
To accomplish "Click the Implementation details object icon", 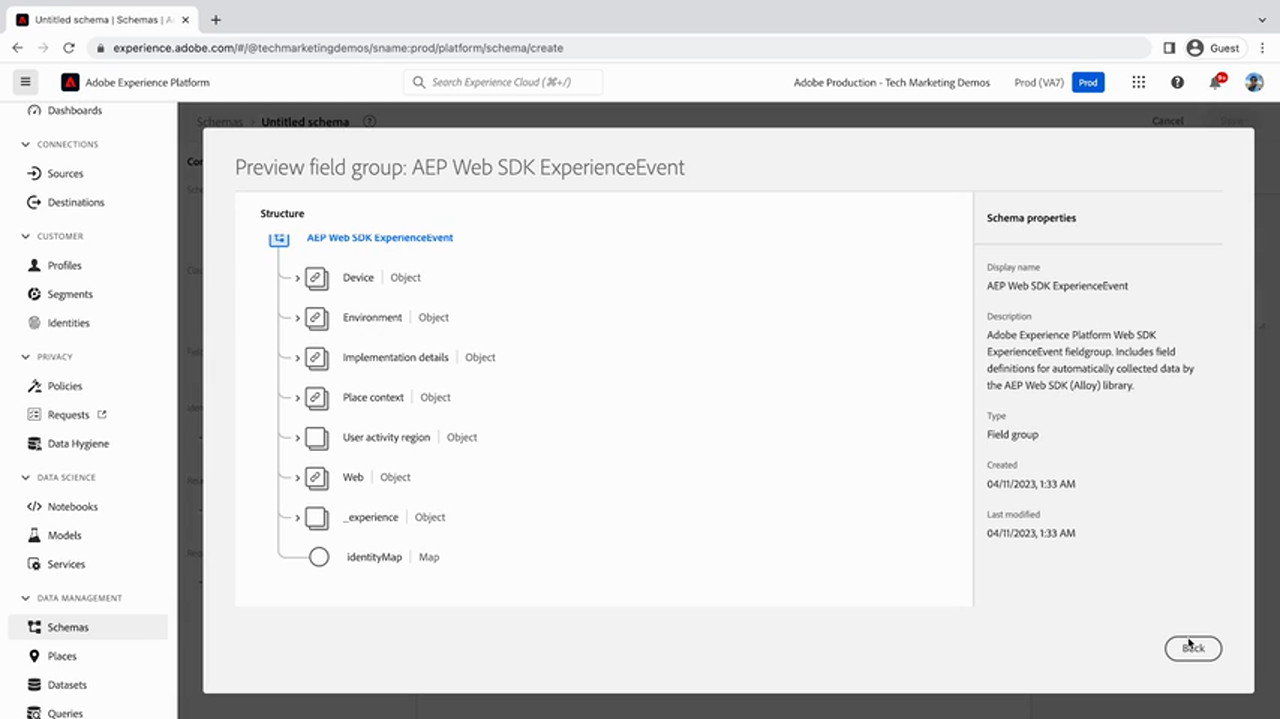I will click(317, 358).
